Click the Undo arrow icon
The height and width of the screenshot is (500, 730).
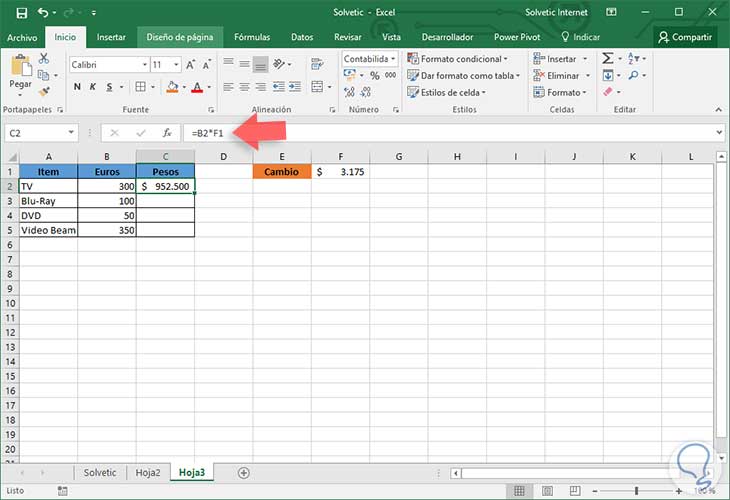(43, 13)
